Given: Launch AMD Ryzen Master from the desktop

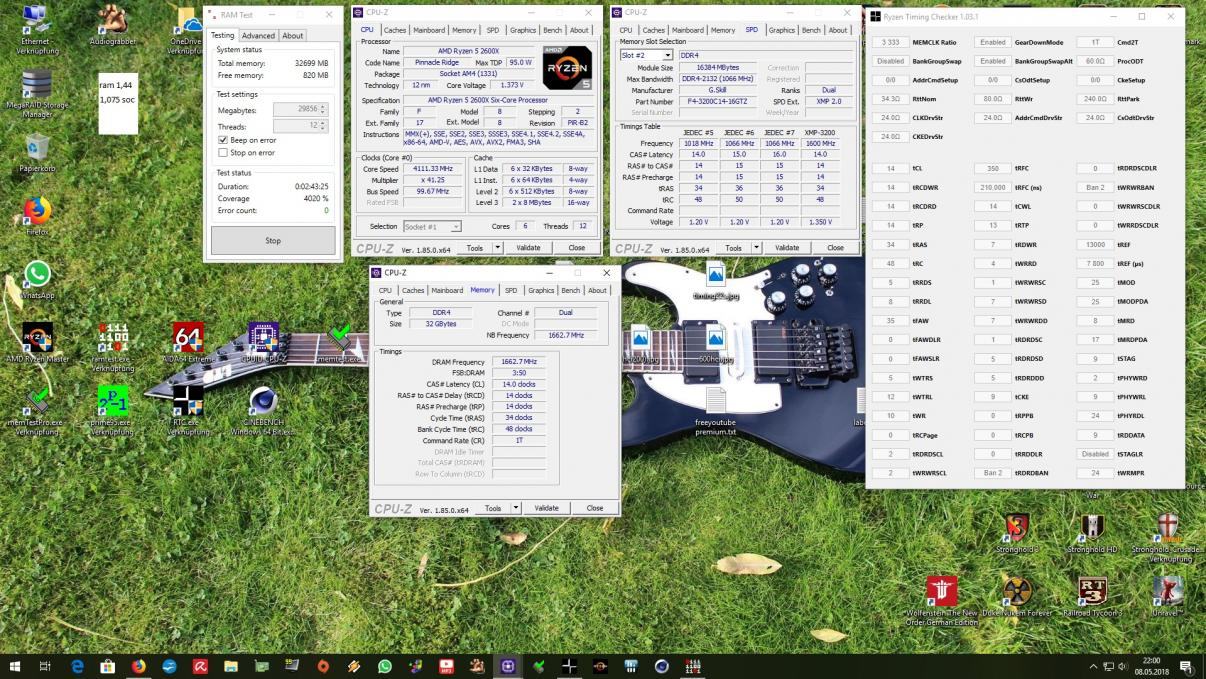Looking at the screenshot, I should tap(37, 343).
